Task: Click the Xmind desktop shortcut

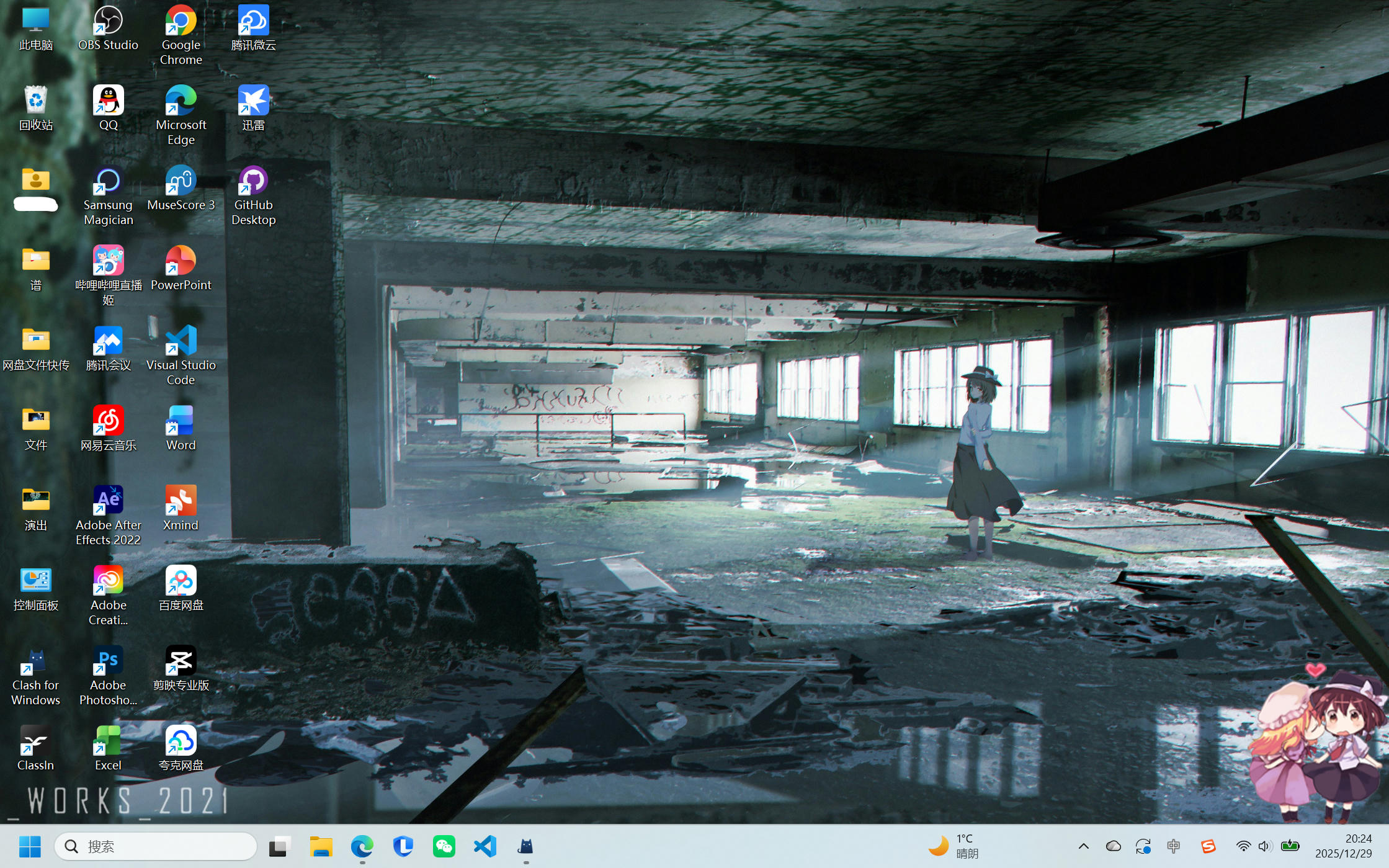Action: 181,501
